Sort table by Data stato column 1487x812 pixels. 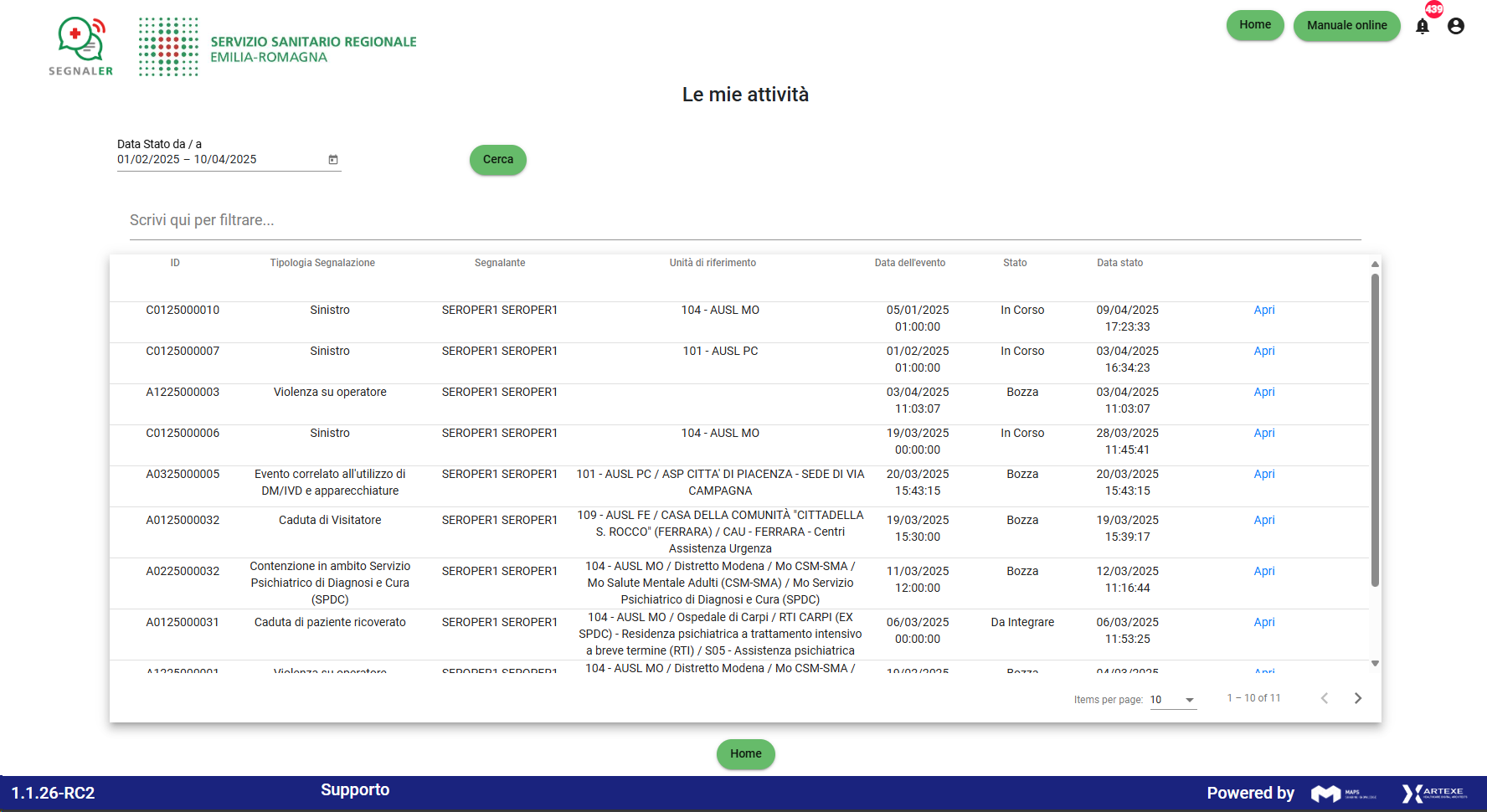pos(1119,263)
